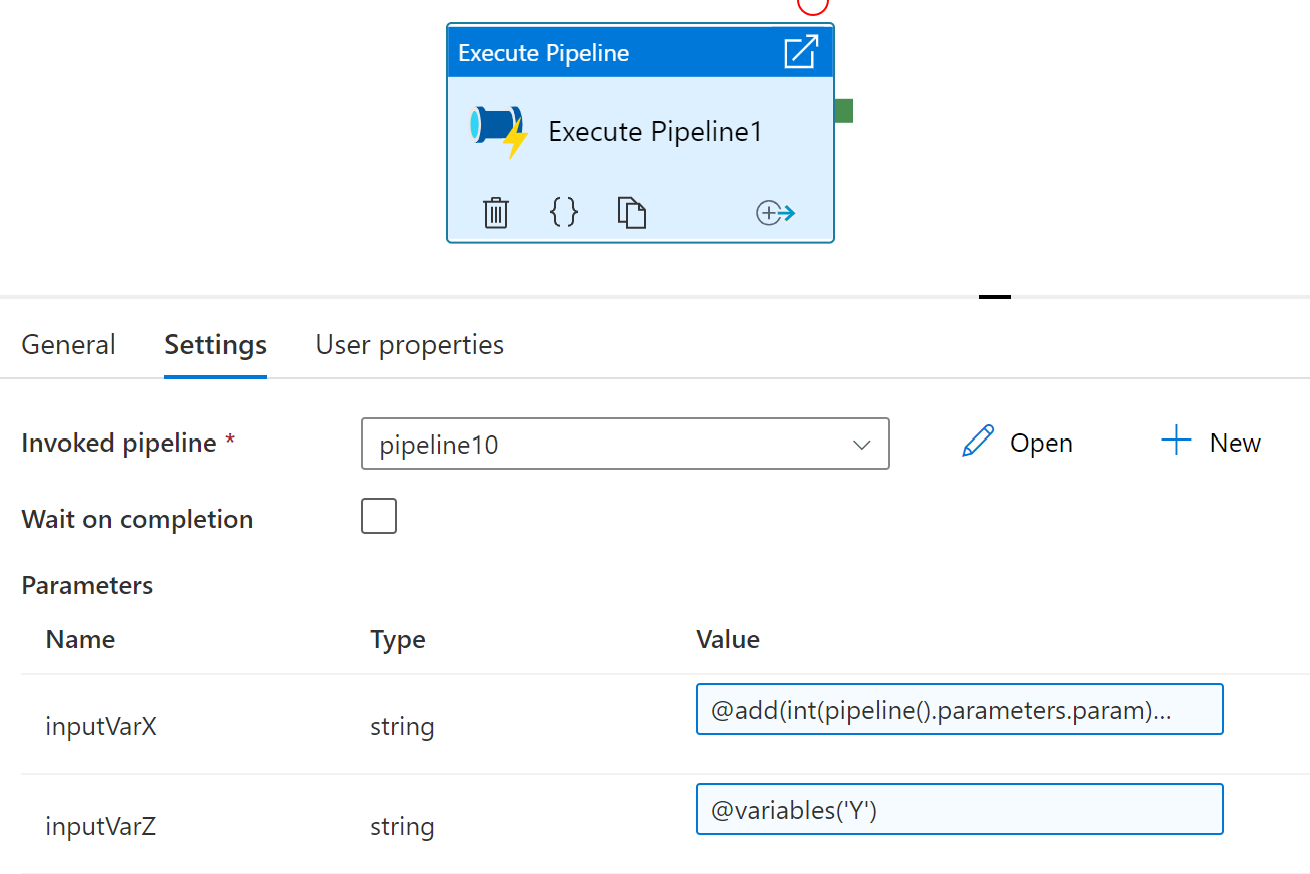
Task: Click the Open pipeline button
Action: (x=1040, y=443)
